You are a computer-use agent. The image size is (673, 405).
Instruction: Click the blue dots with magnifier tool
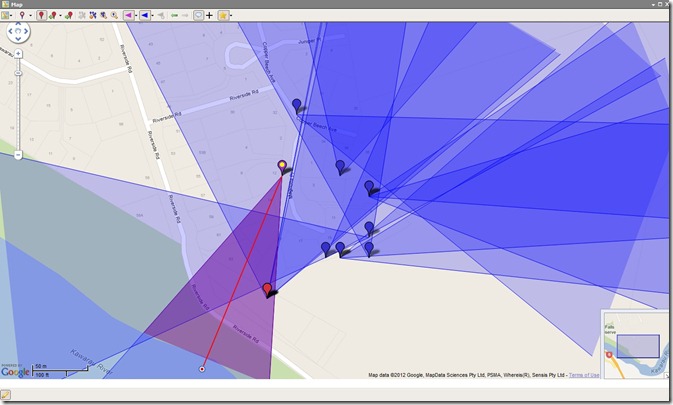click(x=103, y=15)
